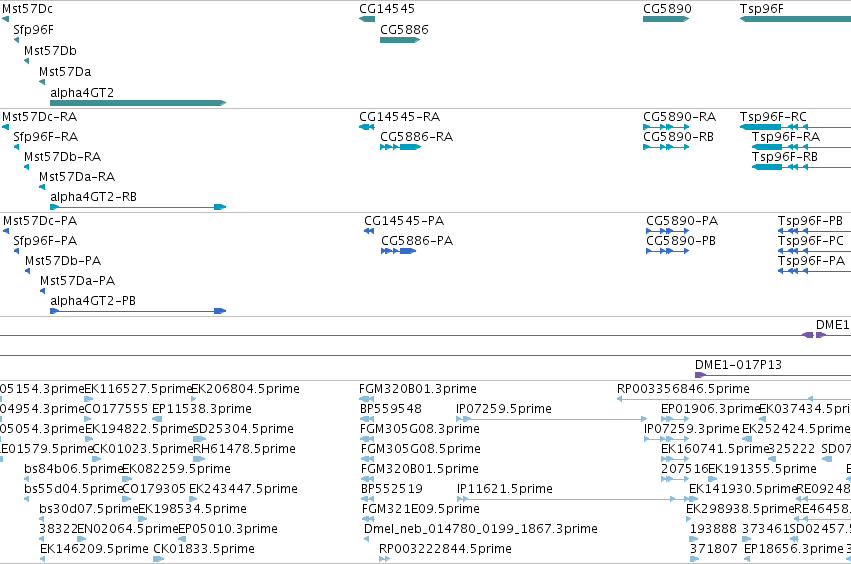Click the alpha4GT2 gene bar glyph
The width and height of the screenshot is (851, 564).
pyautogui.click(x=138, y=103)
